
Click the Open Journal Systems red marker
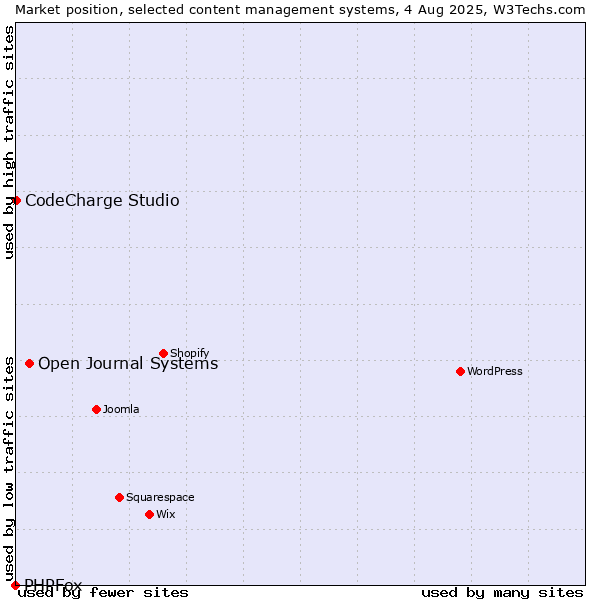point(29,364)
